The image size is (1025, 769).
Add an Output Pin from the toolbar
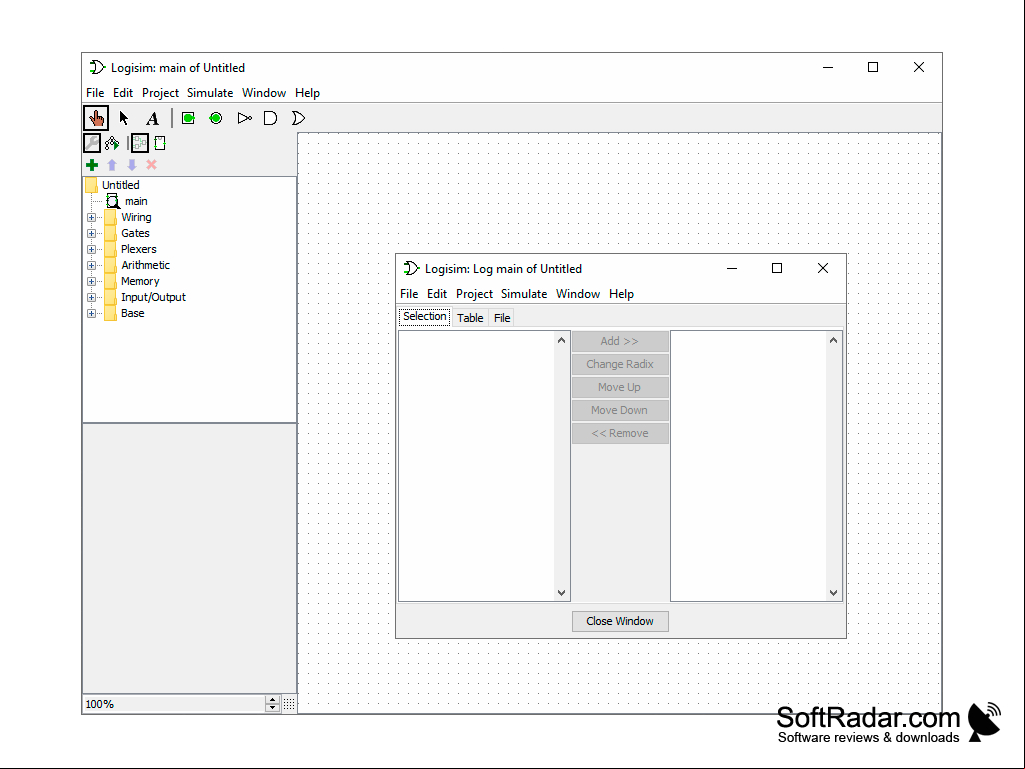tap(216, 118)
